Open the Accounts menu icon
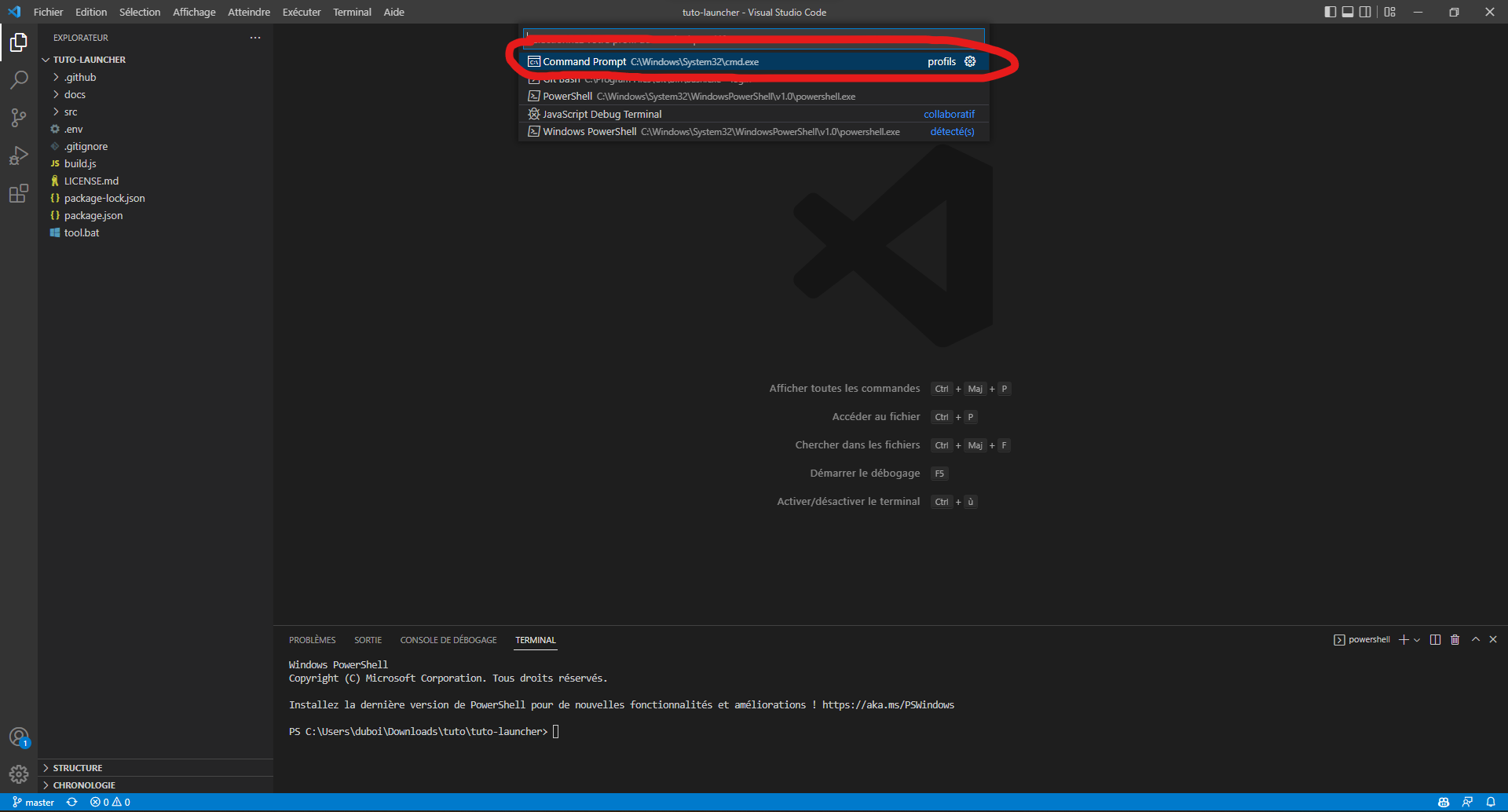 19,737
